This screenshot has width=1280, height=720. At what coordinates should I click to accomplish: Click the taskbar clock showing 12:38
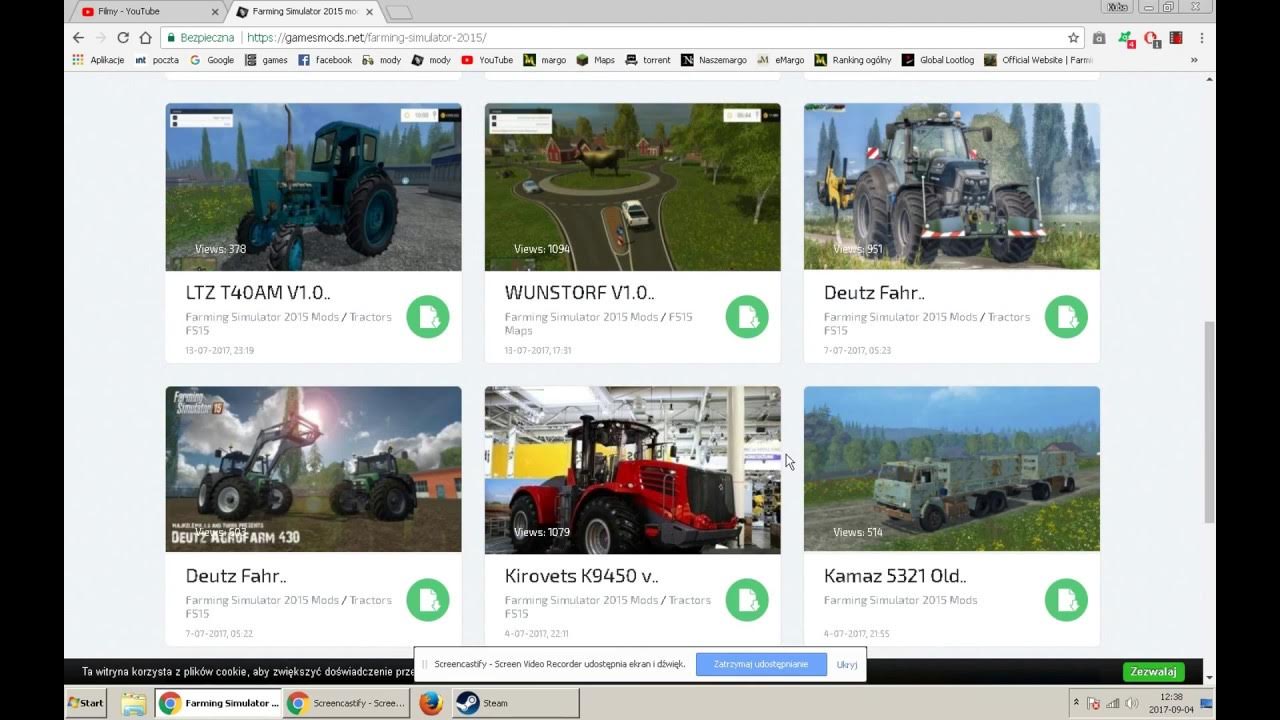pyautogui.click(x=1169, y=703)
